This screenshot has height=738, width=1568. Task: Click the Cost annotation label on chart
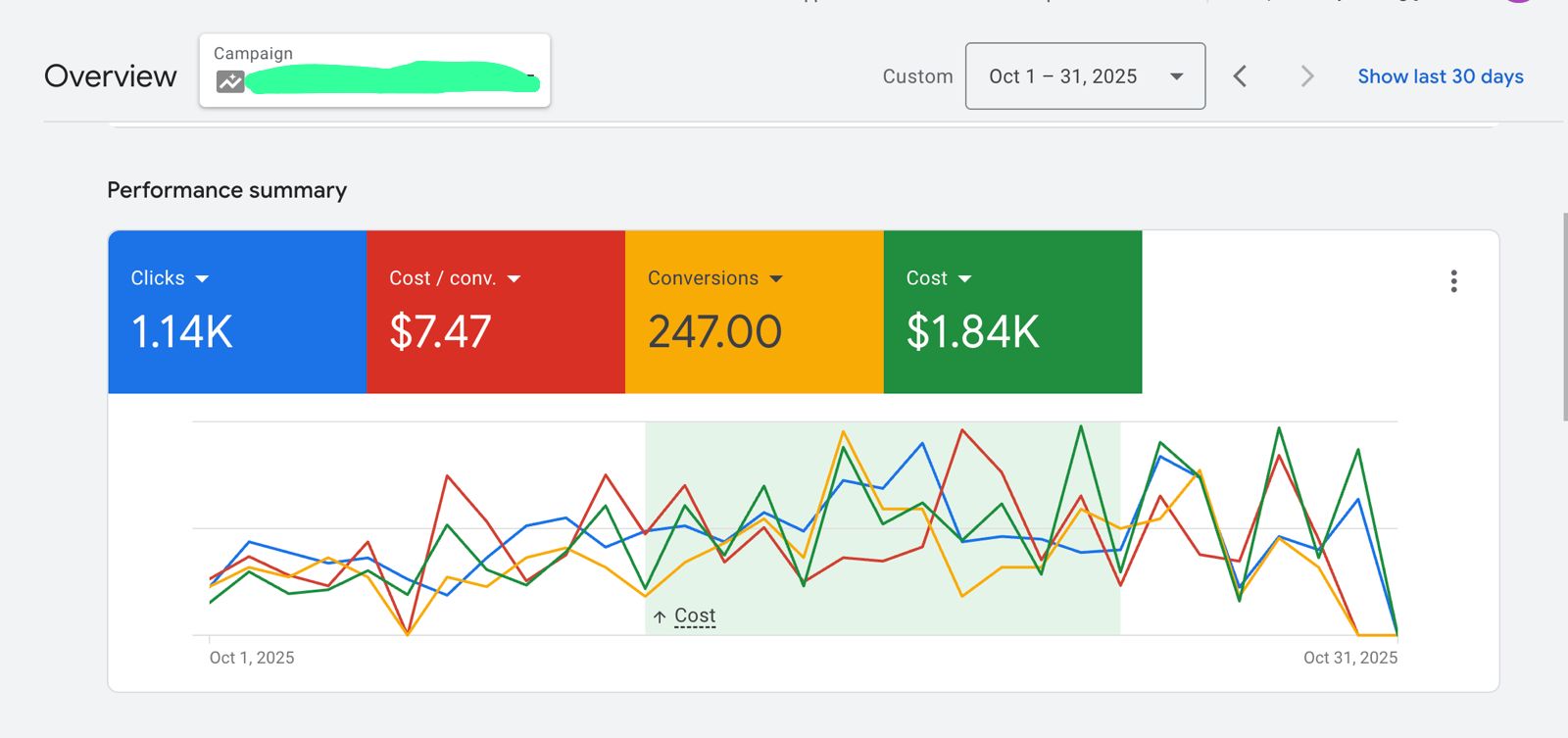tap(695, 615)
